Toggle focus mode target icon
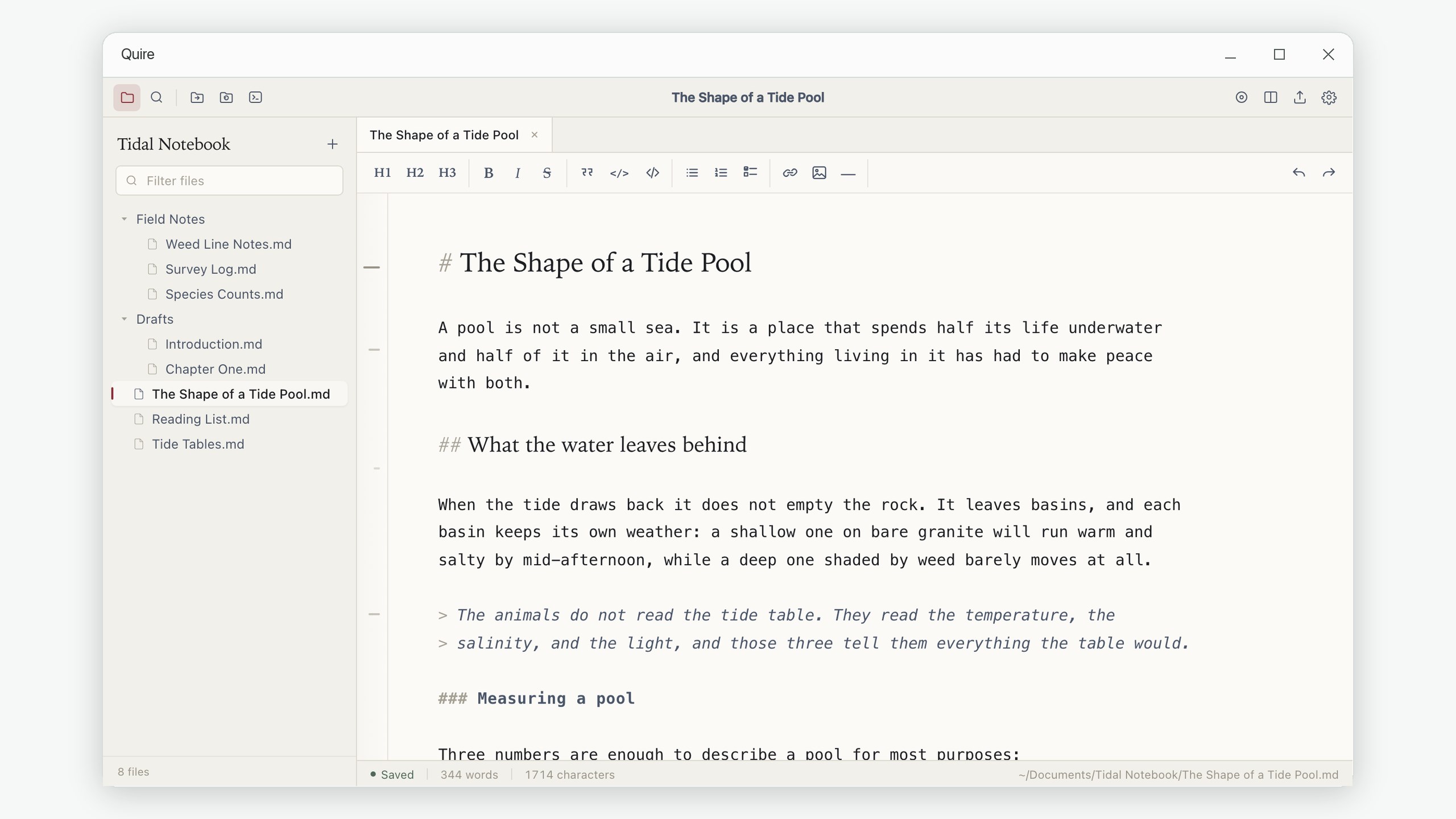 click(x=1242, y=97)
